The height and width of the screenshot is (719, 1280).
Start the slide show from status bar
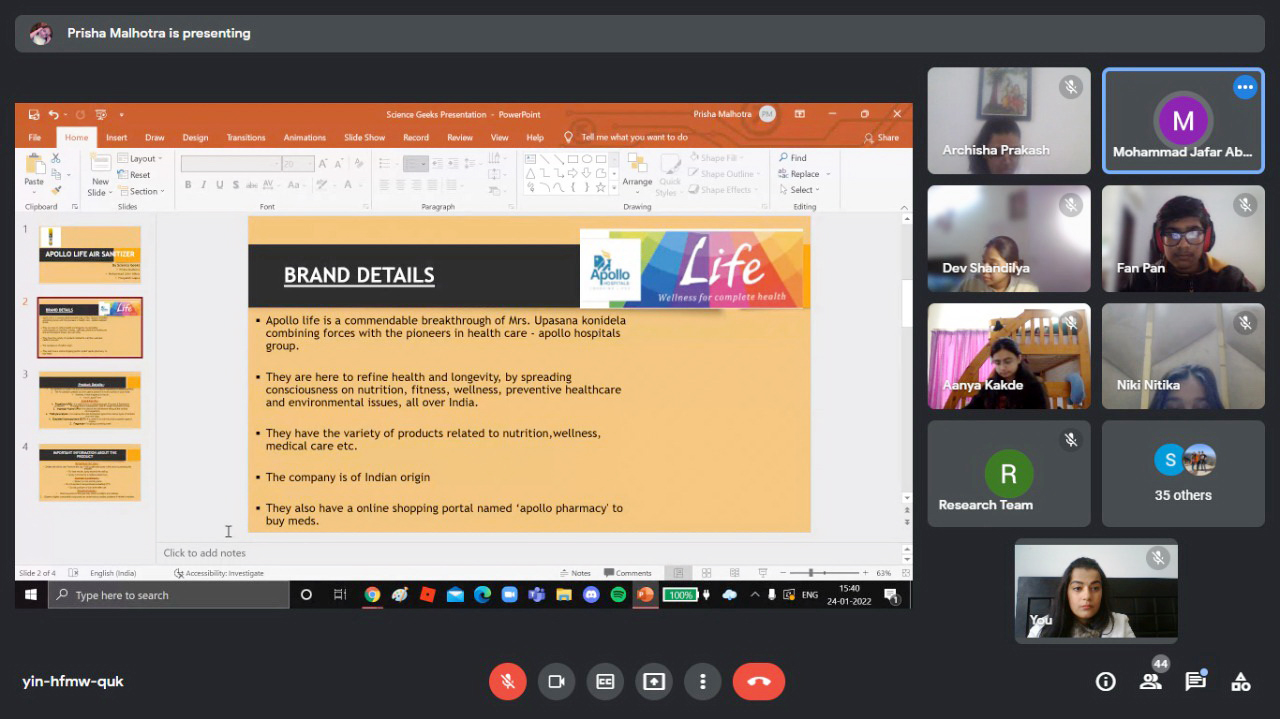tap(763, 573)
